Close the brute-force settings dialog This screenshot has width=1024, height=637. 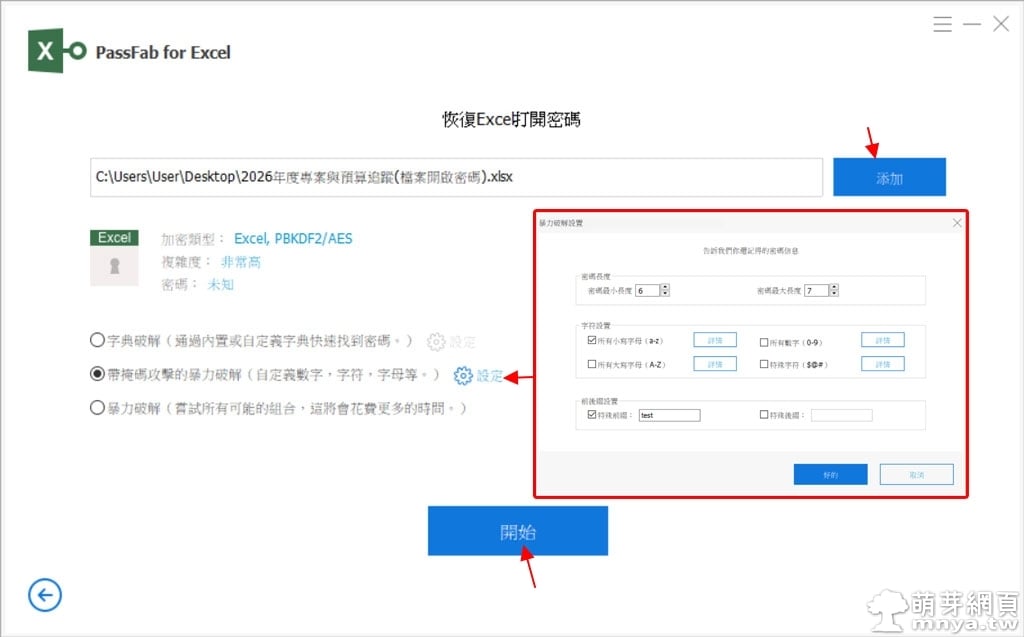(957, 223)
